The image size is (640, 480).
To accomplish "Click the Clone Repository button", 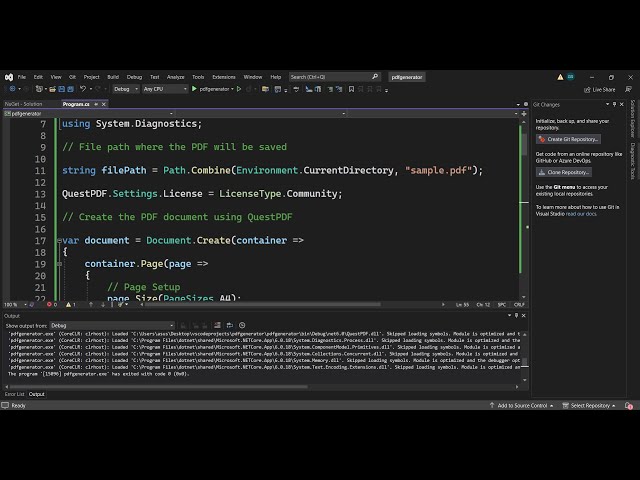I will point(564,172).
